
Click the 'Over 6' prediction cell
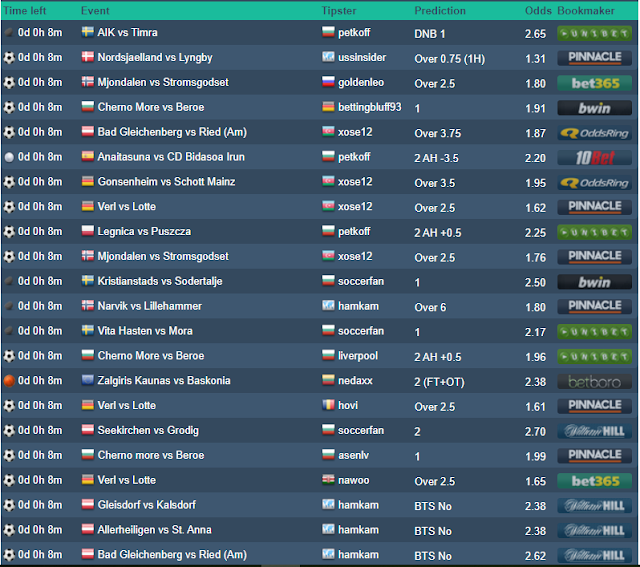[x=430, y=307]
